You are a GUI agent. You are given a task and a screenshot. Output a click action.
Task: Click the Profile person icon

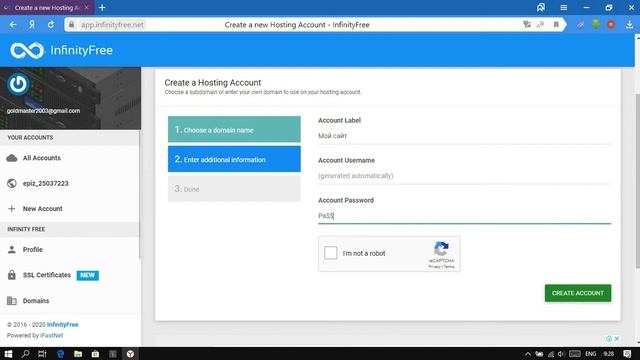12,249
